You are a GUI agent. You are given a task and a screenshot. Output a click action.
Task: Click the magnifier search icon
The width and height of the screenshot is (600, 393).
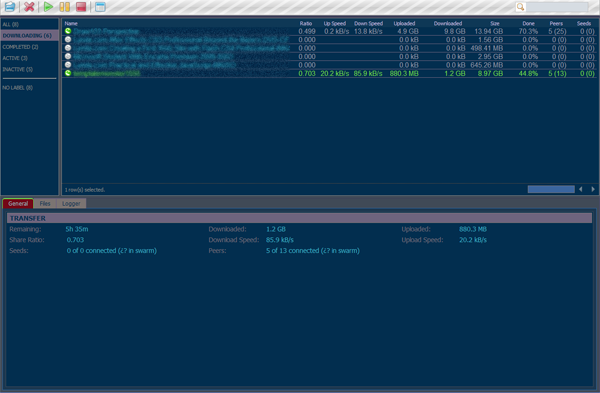click(520, 7)
